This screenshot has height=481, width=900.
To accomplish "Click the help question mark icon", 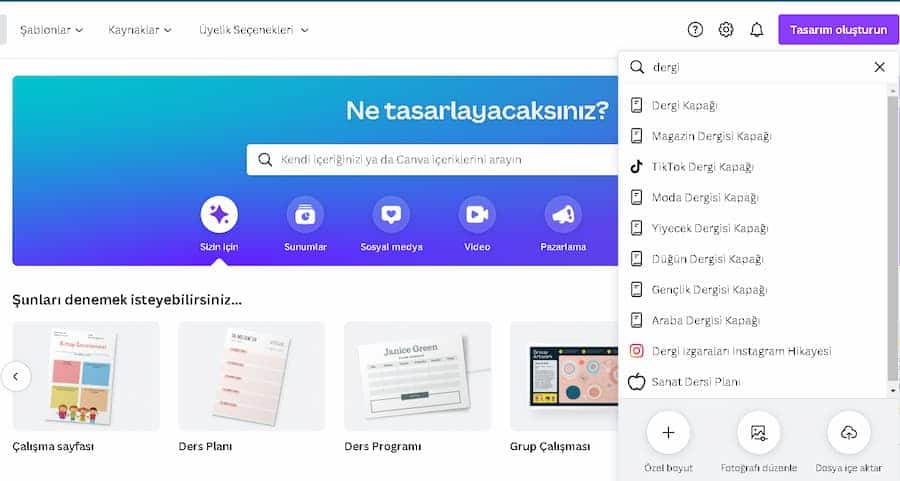I will click(695, 30).
